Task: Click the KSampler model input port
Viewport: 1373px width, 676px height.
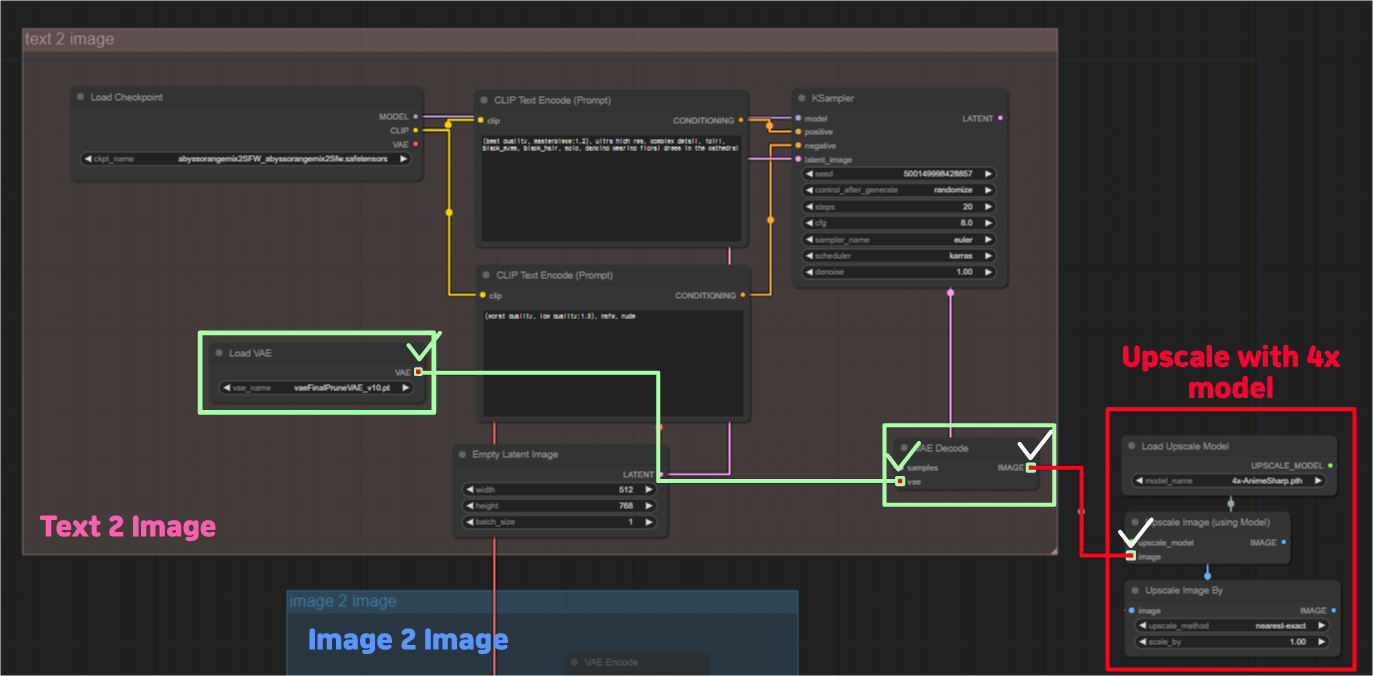Action: (798, 118)
